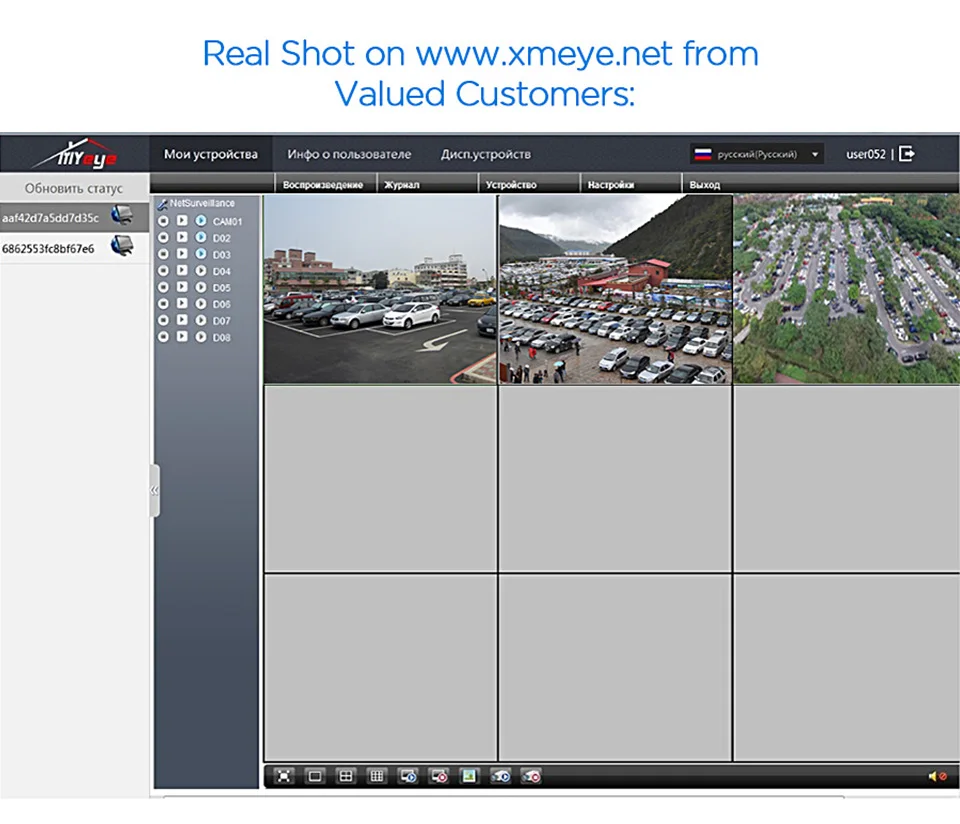The image size is (960, 824).
Task: Select the CAM01 channel label
Action: coord(227,222)
